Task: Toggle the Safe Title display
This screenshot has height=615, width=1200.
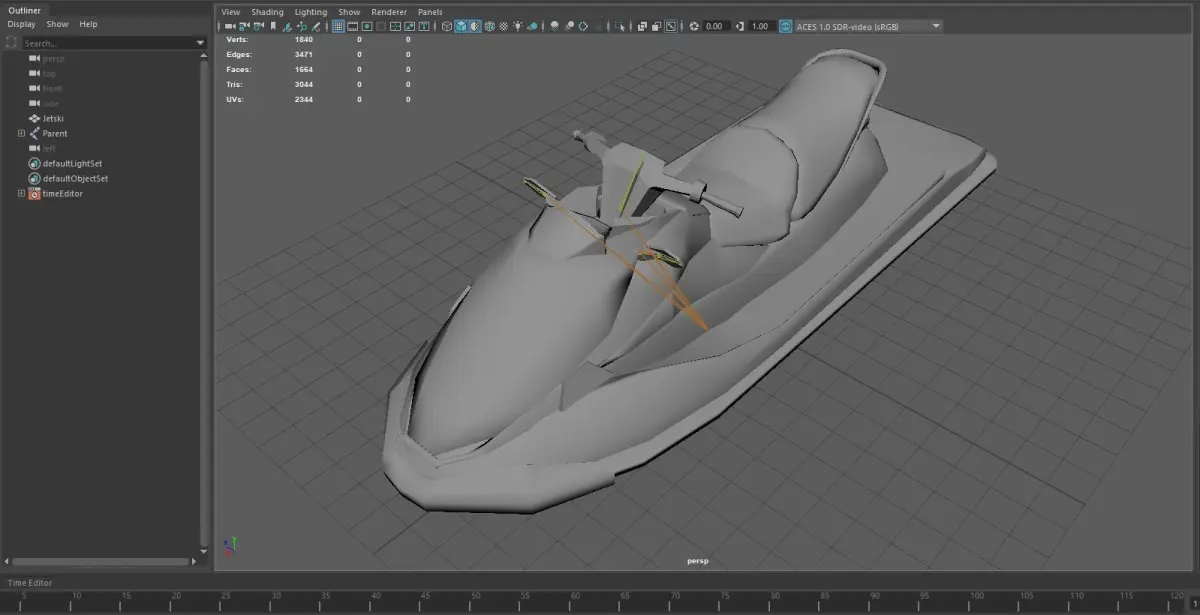Action: 424,26
